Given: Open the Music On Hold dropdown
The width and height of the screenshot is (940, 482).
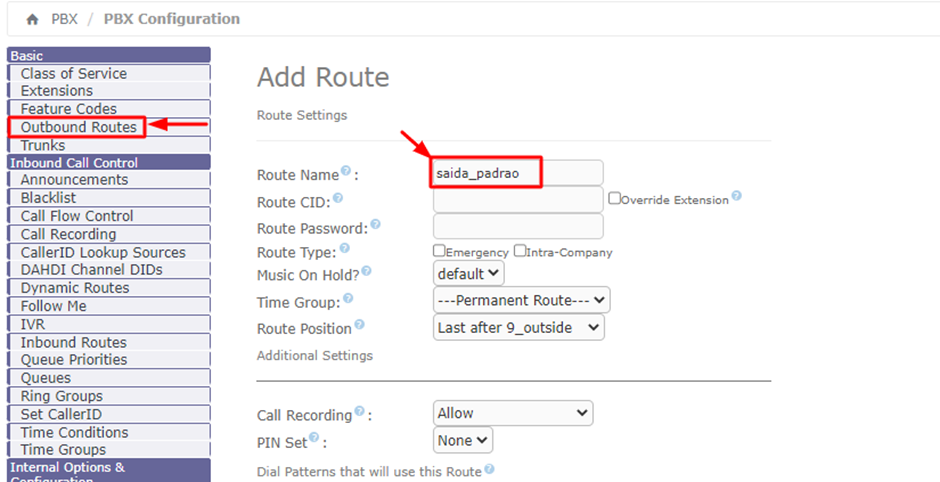Looking at the screenshot, I should pos(469,273).
